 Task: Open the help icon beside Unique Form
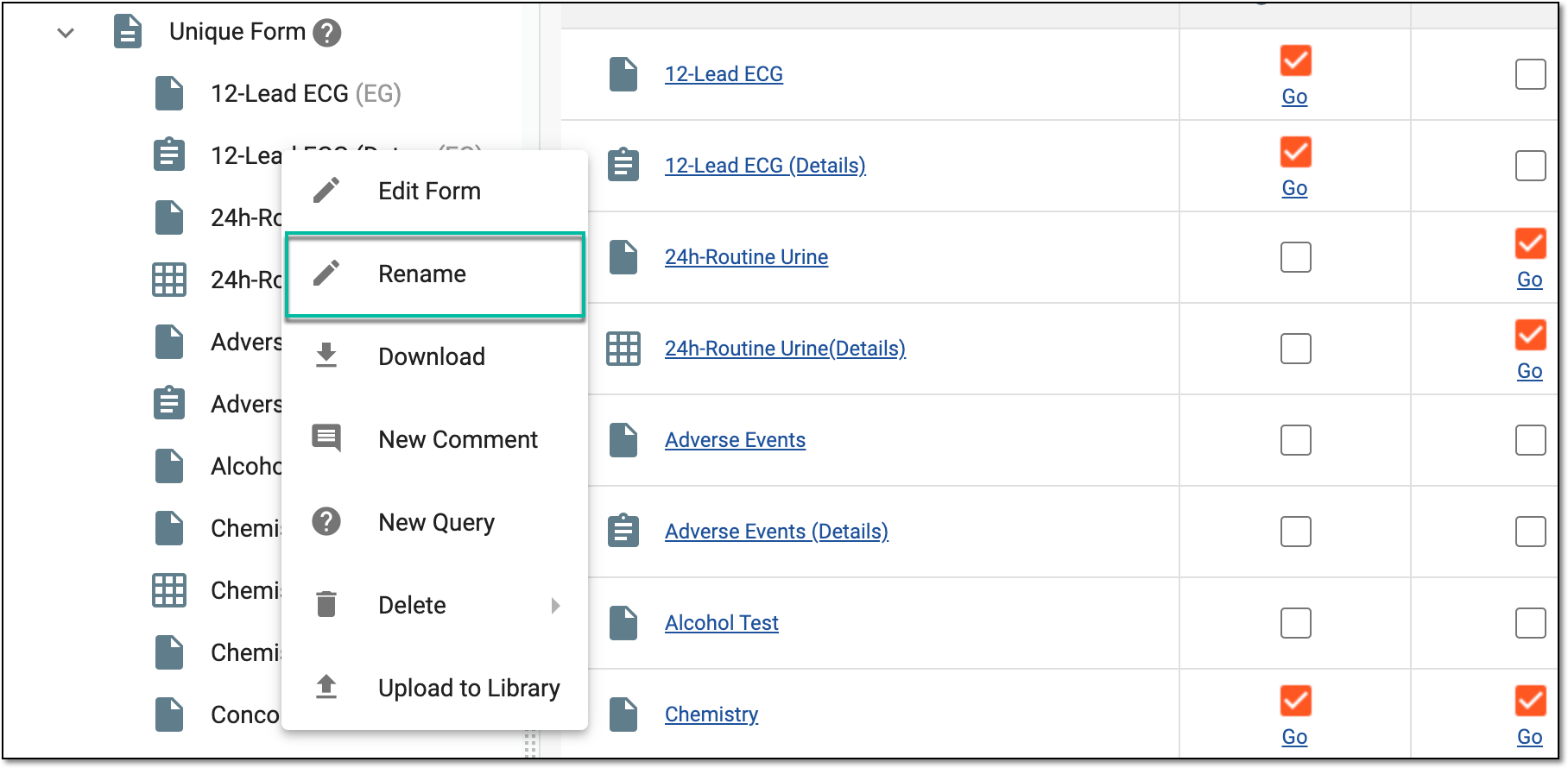click(327, 34)
